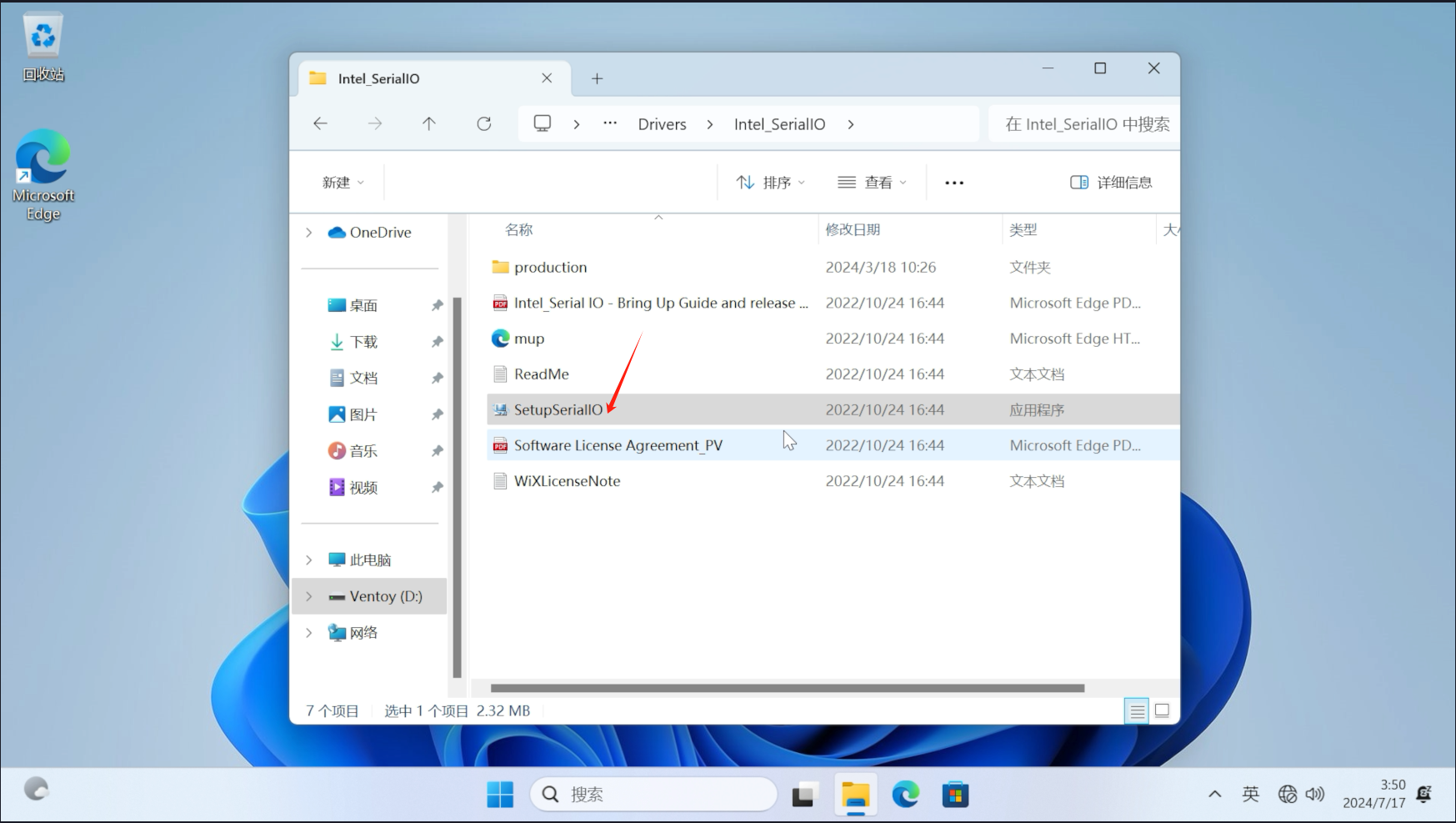Expand chevron after Drivers breadcrumb
Viewport: 1456px width, 823px height.
(x=710, y=124)
